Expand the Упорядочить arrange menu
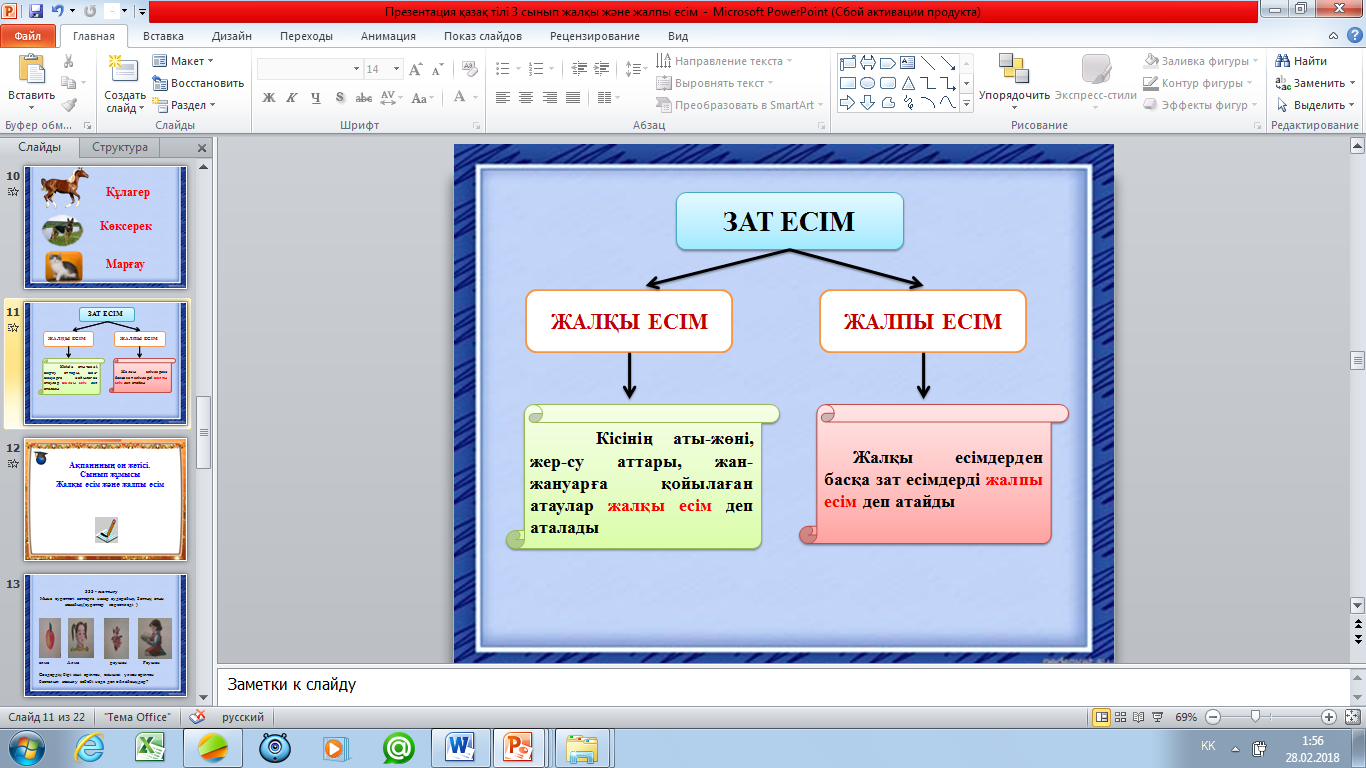1366x768 pixels. (1014, 80)
